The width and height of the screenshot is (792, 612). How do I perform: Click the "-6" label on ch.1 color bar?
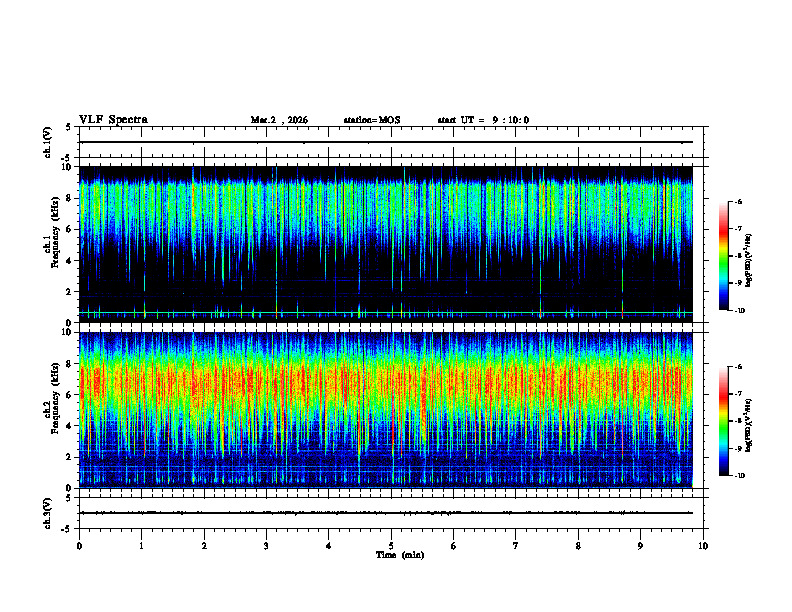point(738,201)
